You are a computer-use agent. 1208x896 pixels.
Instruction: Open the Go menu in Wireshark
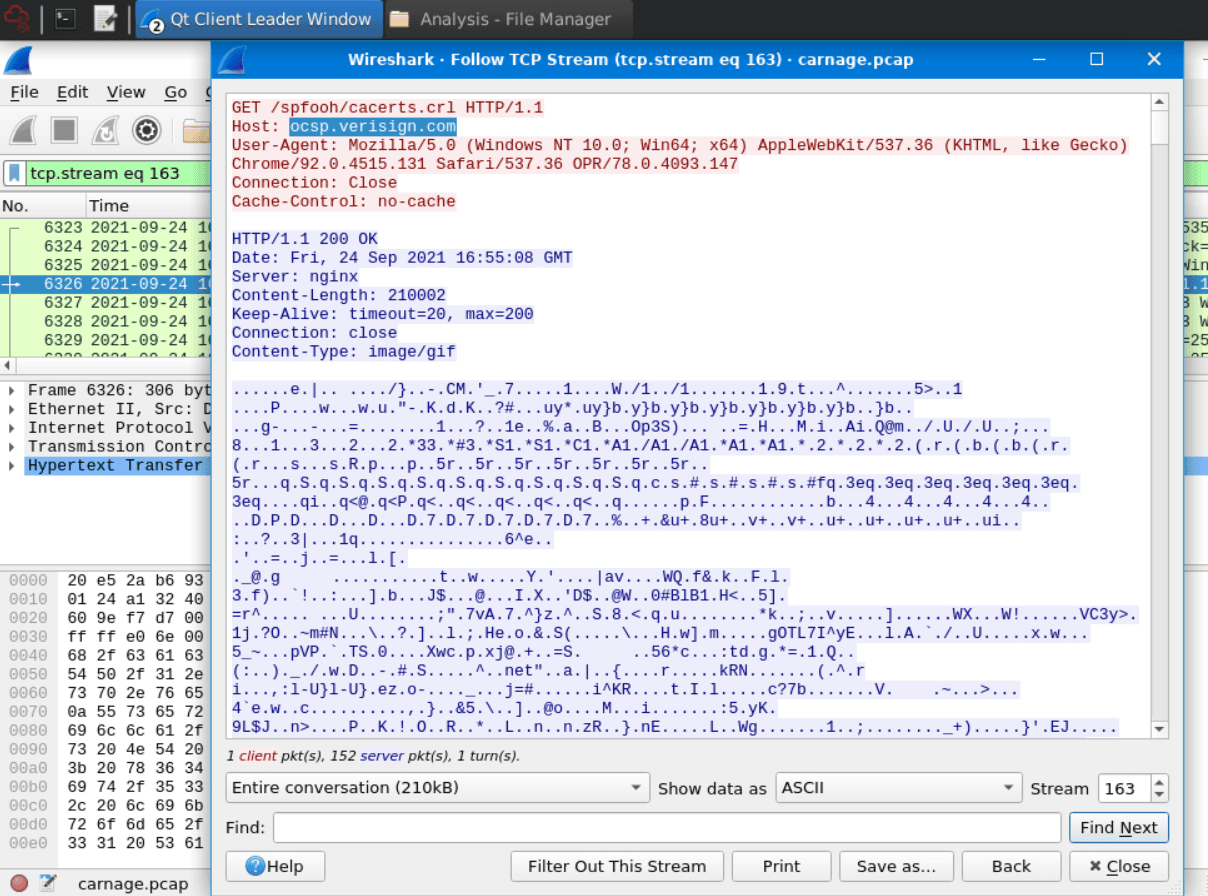coord(176,92)
